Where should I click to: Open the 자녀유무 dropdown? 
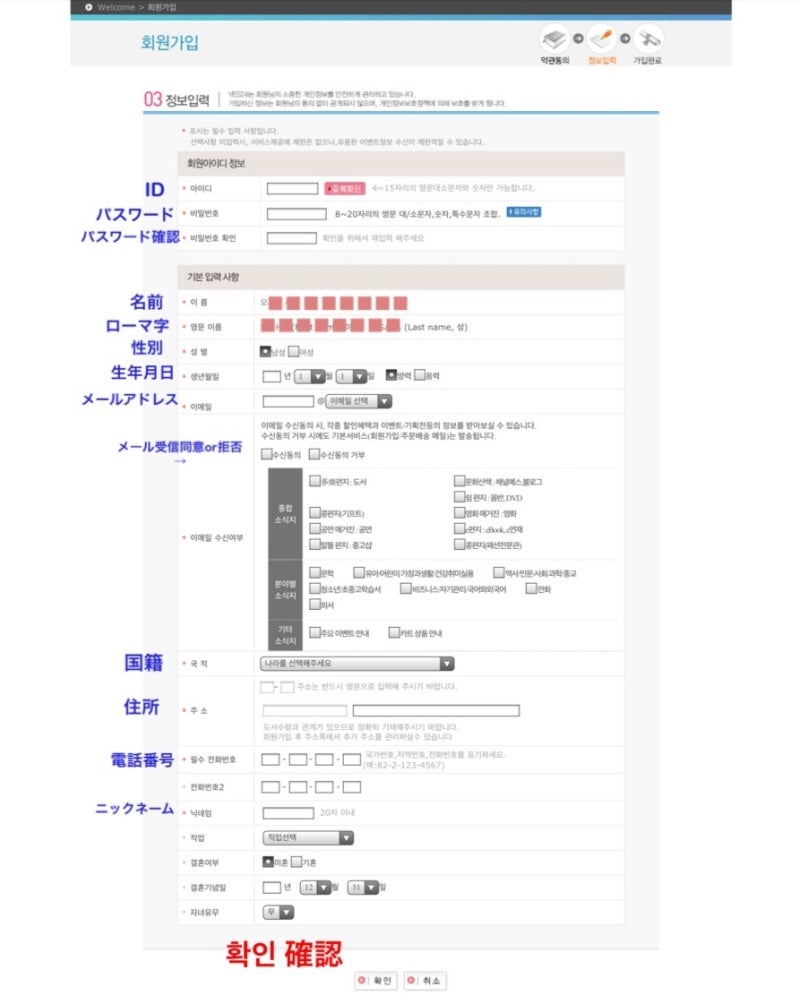[x=279, y=912]
